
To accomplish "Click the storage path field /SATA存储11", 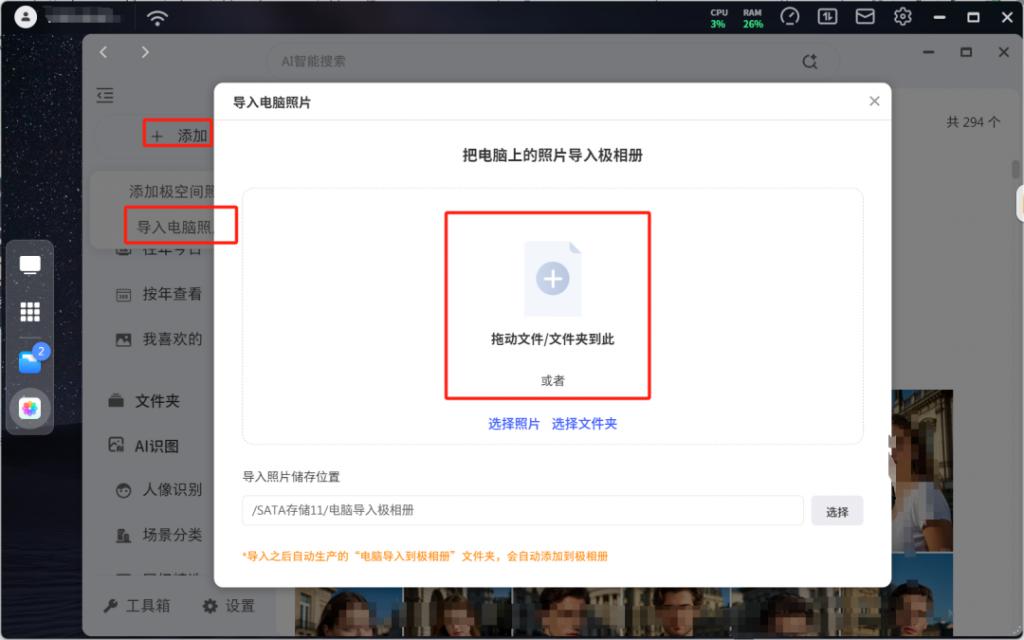I will click(522, 510).
